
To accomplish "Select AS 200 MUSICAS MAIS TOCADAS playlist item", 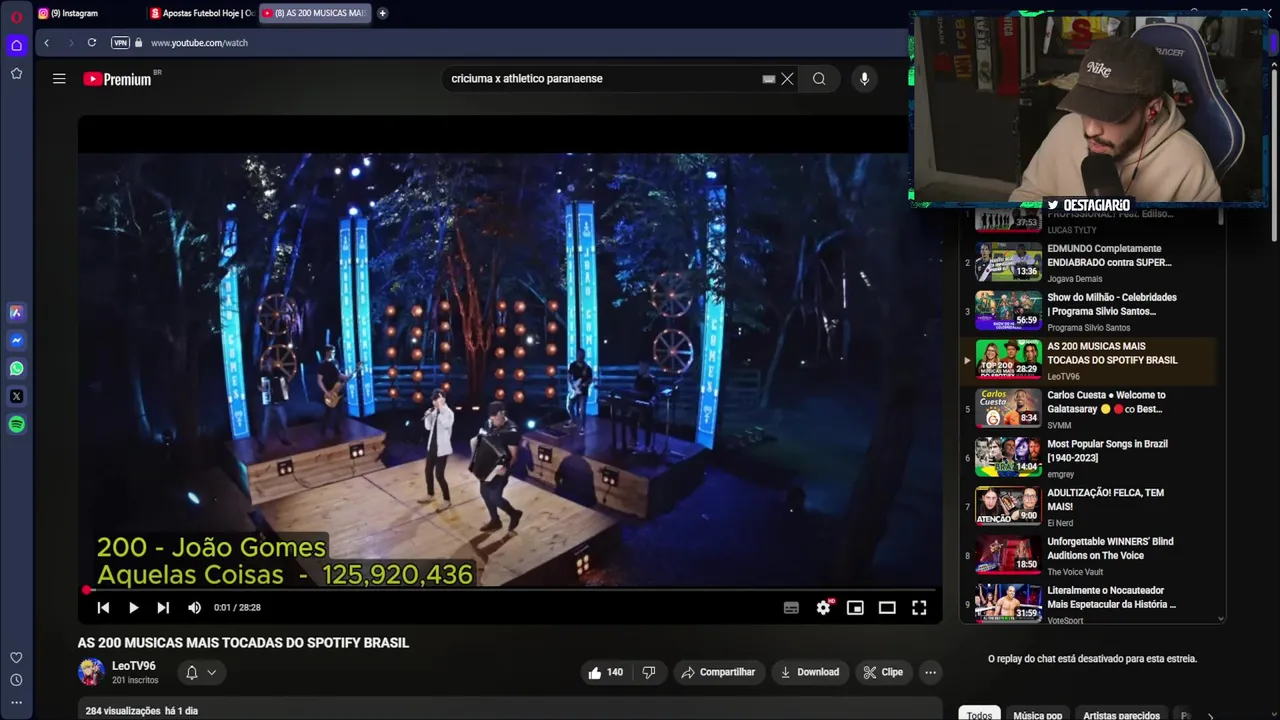I will point(1090,361).
